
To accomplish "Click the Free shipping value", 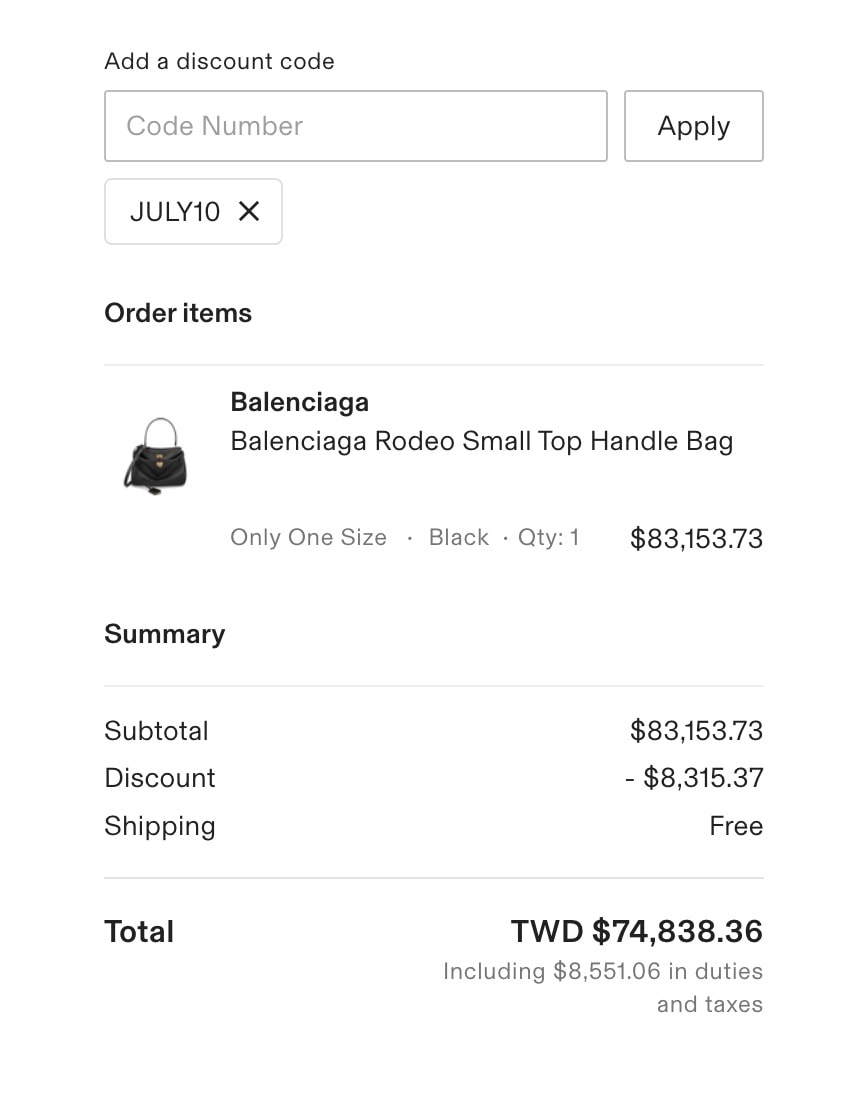I will [x=736, y=826].
